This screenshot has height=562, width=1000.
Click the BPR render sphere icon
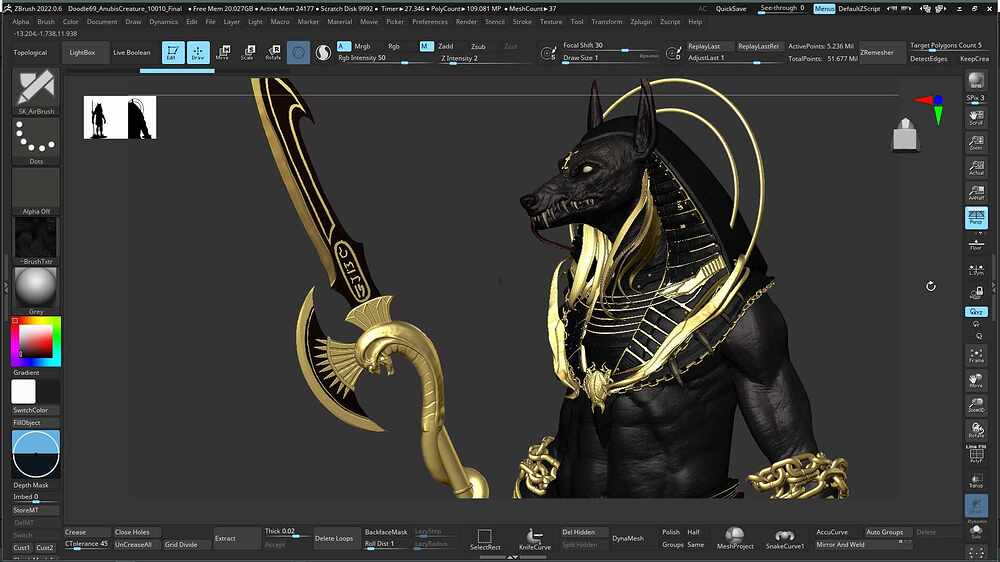pyautogui.click(x=976, y=80)
